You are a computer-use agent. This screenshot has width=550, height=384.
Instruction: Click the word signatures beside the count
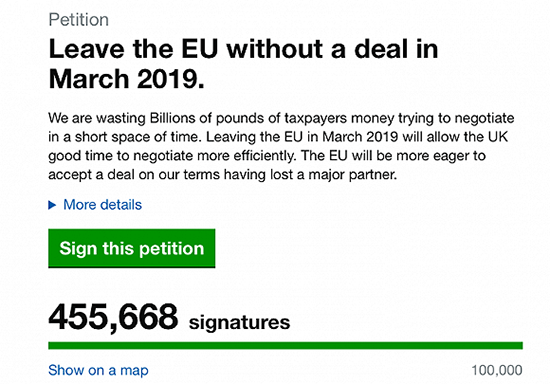(x=239, y=323)
